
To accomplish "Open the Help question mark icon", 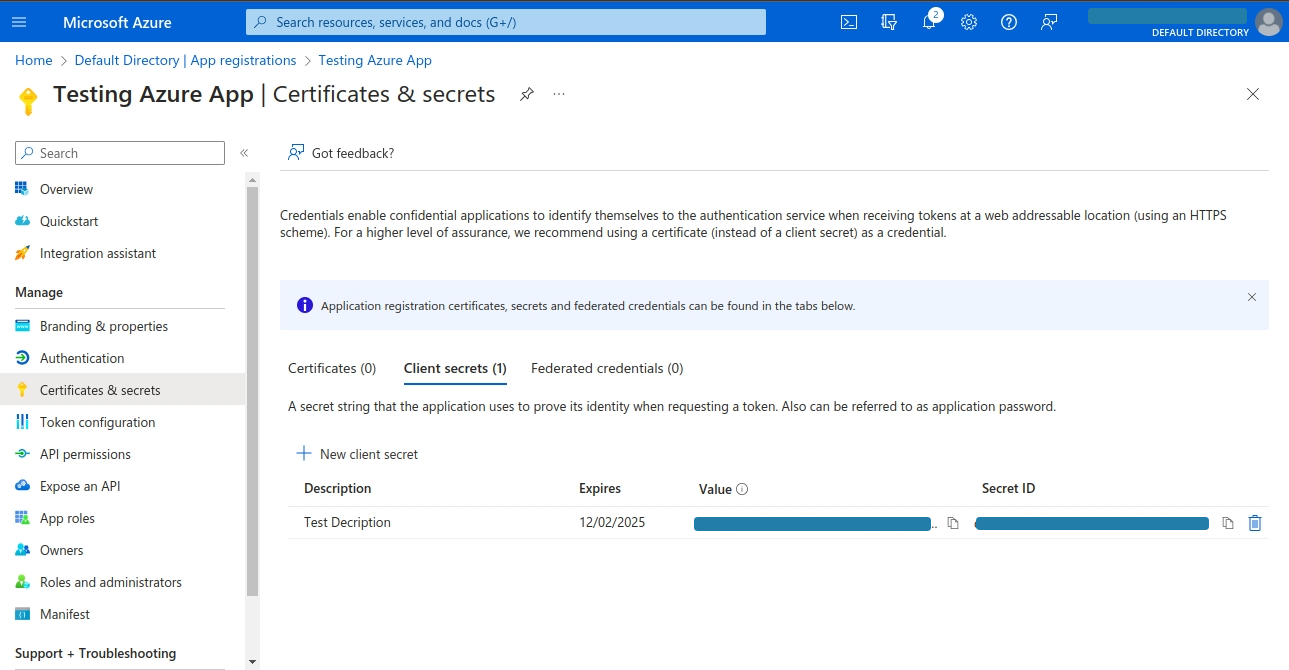I will point(1009,22).
